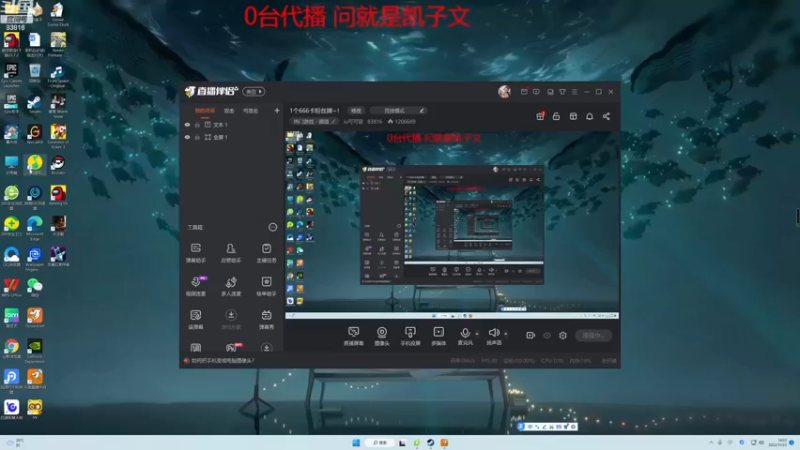Open the 房管助手 tool

pyautogui.click(x=231, y=253)
